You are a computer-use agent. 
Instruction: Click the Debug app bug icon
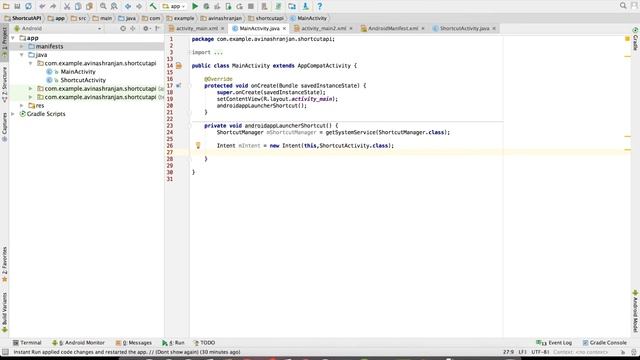(206, 6)
